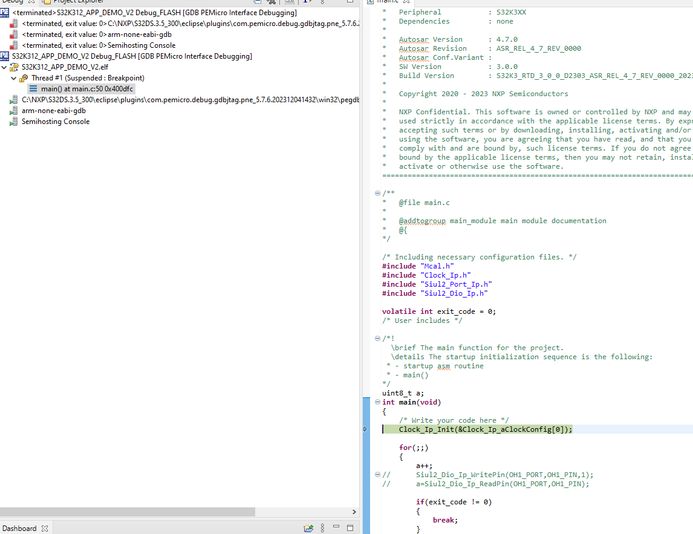Click the uint8_t a; declaration
693x534 pixels.
(x=403, y=393)
